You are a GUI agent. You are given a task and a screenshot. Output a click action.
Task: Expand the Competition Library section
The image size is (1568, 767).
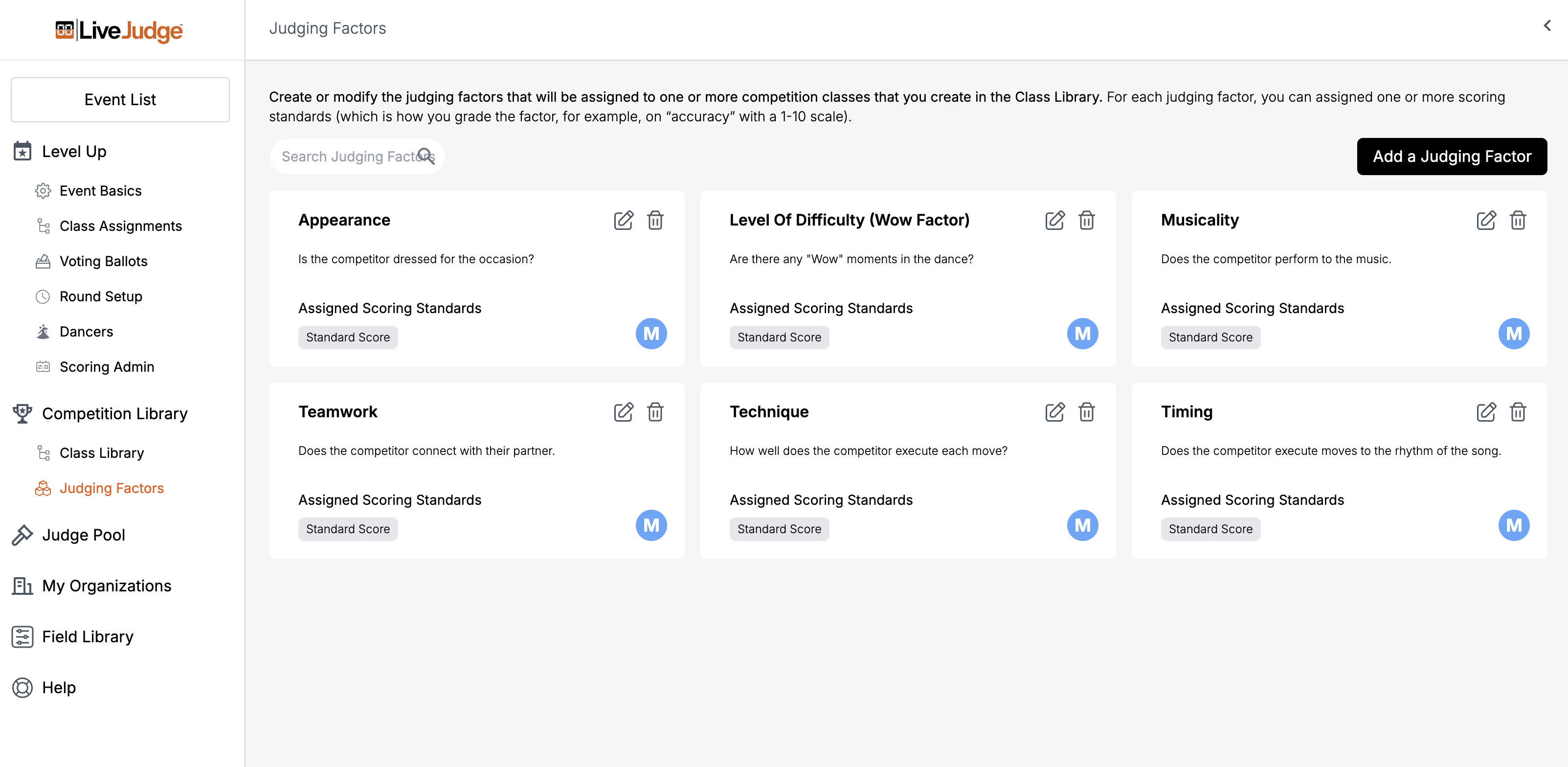[x=114, y=413]
